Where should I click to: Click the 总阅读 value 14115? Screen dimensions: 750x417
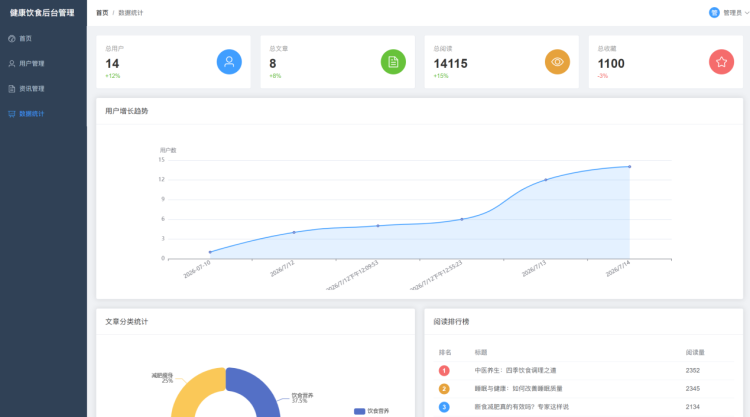451,64
